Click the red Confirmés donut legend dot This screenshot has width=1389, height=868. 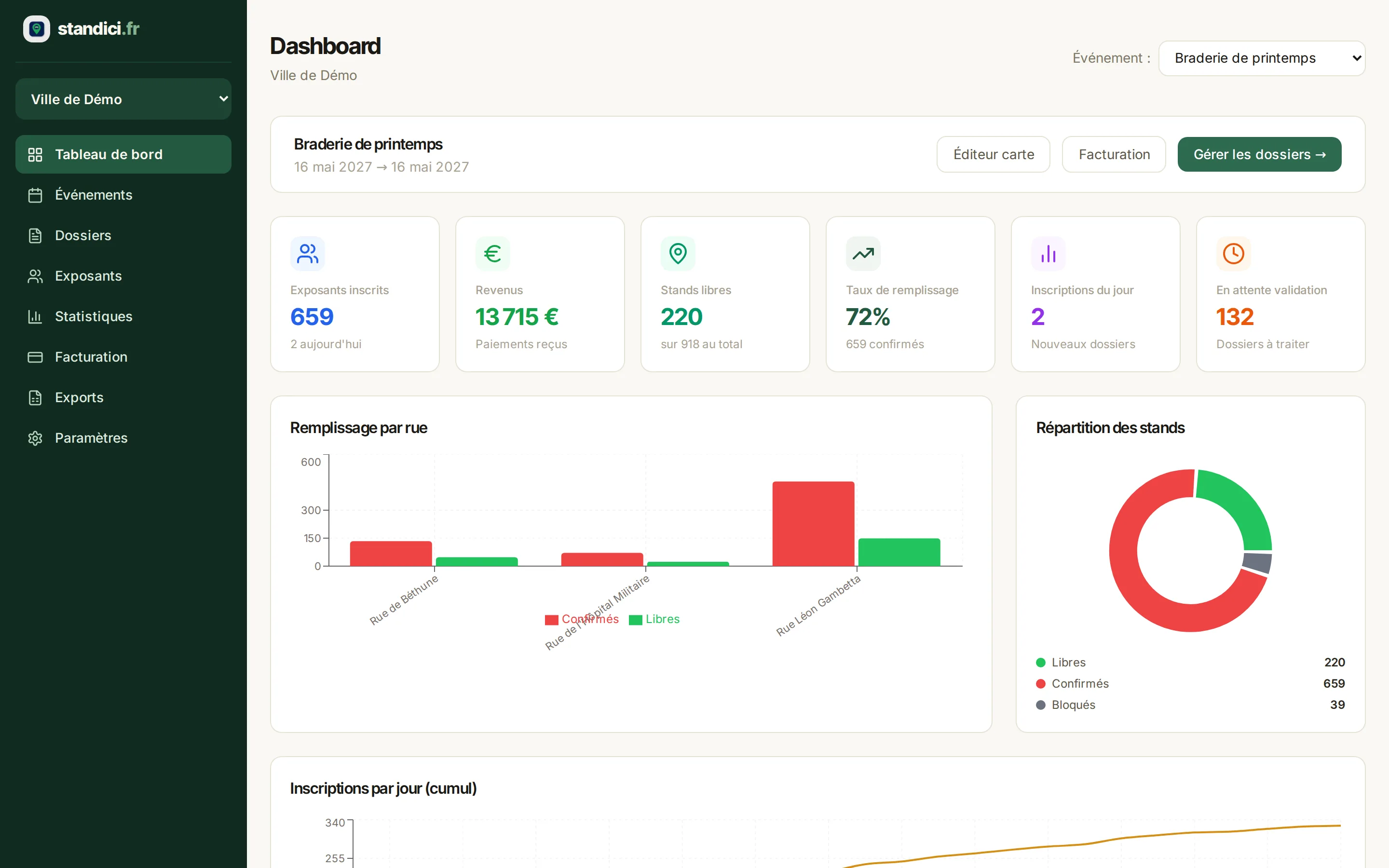pos(1041,684)
